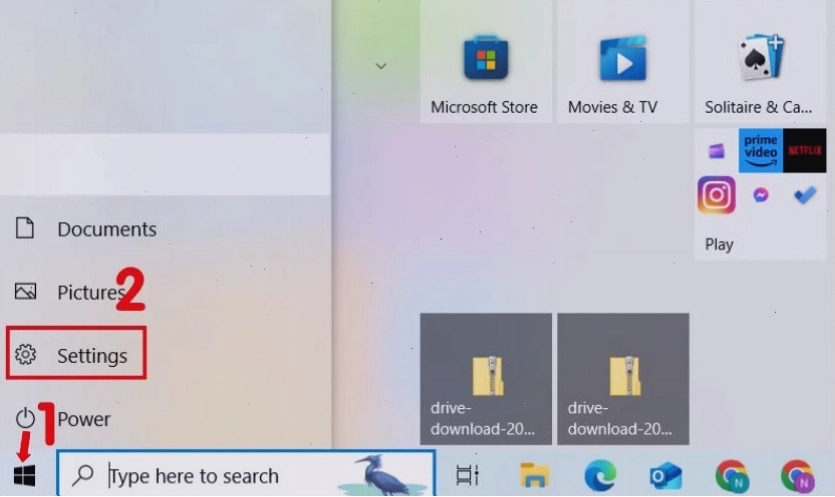Screen dimensions: 835x497
Task: Launch the Movies & TV tile
Action: pos(623,61)
